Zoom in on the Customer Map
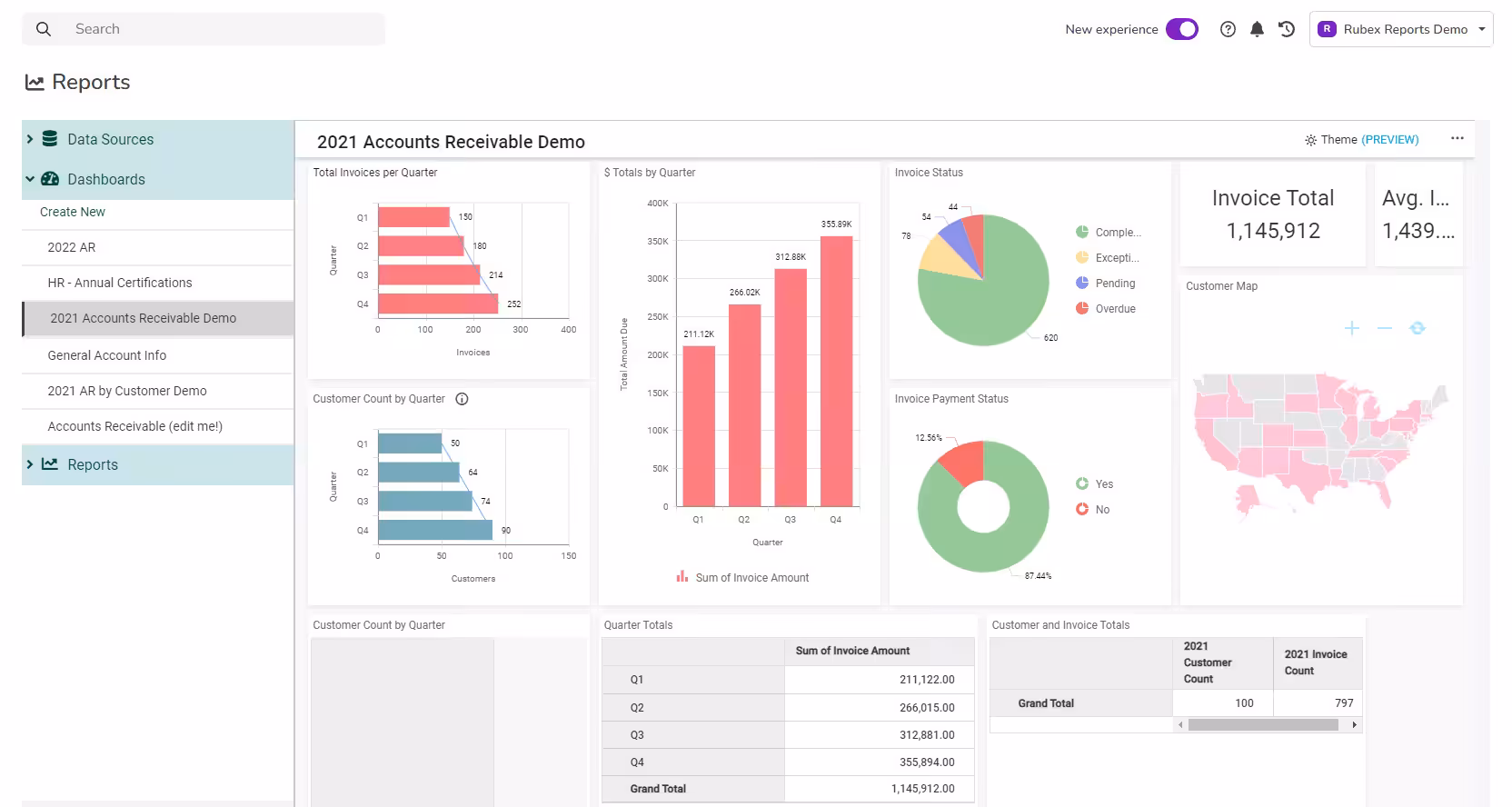 (x=1351, y=328)
